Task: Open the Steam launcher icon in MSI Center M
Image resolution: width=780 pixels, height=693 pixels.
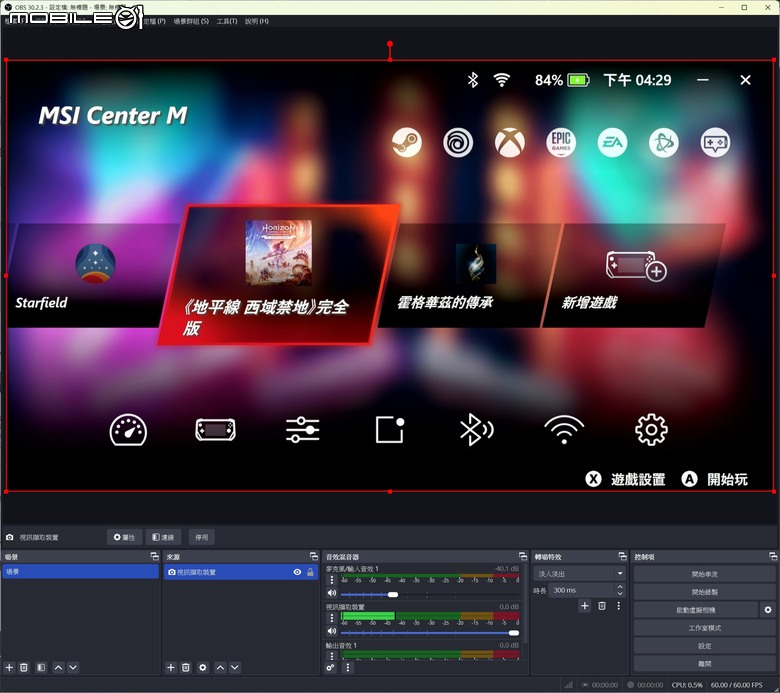Action: pos(407,142)
